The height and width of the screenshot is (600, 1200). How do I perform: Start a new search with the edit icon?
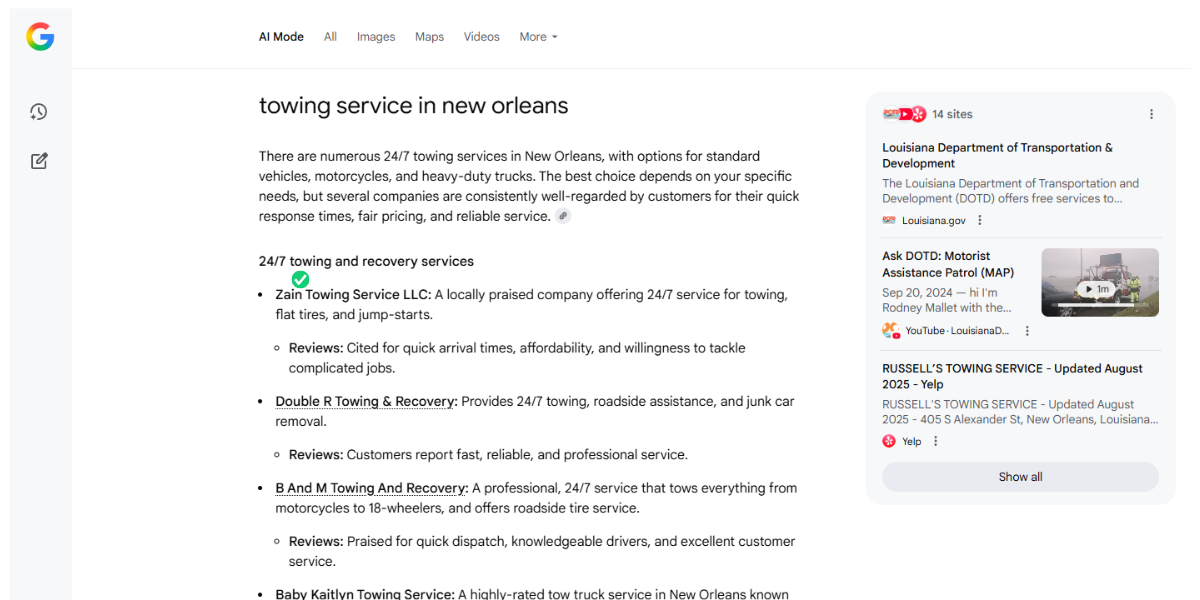coord(39,161)
